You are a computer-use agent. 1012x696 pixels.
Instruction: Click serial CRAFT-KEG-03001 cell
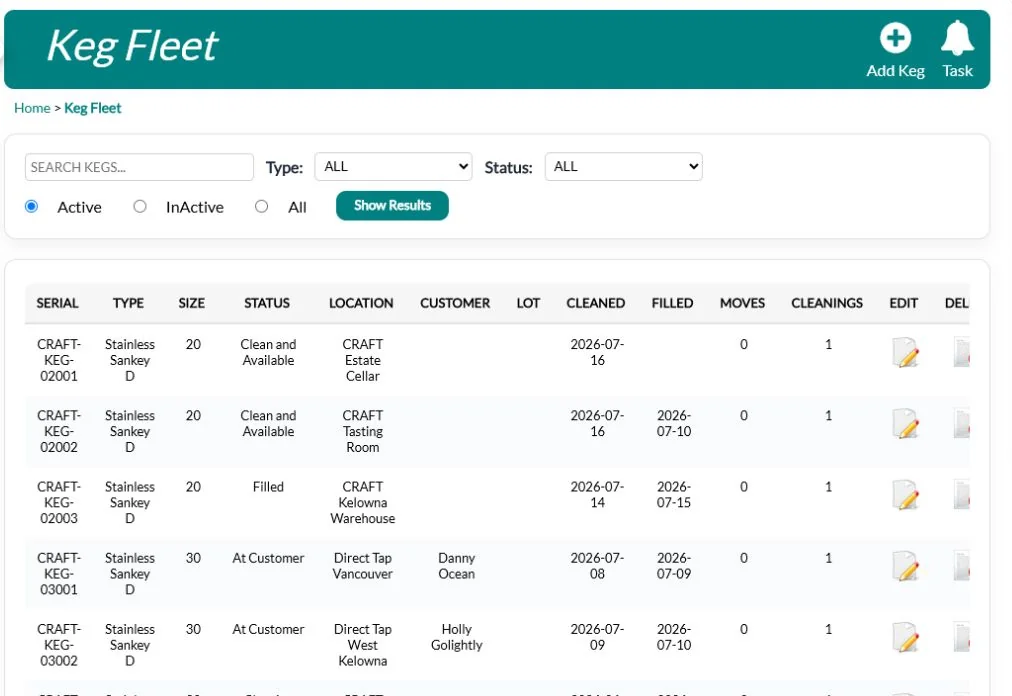[59, 573]
